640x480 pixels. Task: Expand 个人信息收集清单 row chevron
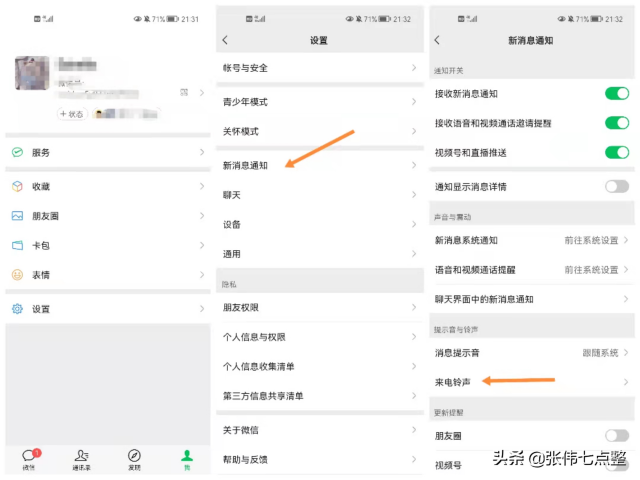(414, 366)
